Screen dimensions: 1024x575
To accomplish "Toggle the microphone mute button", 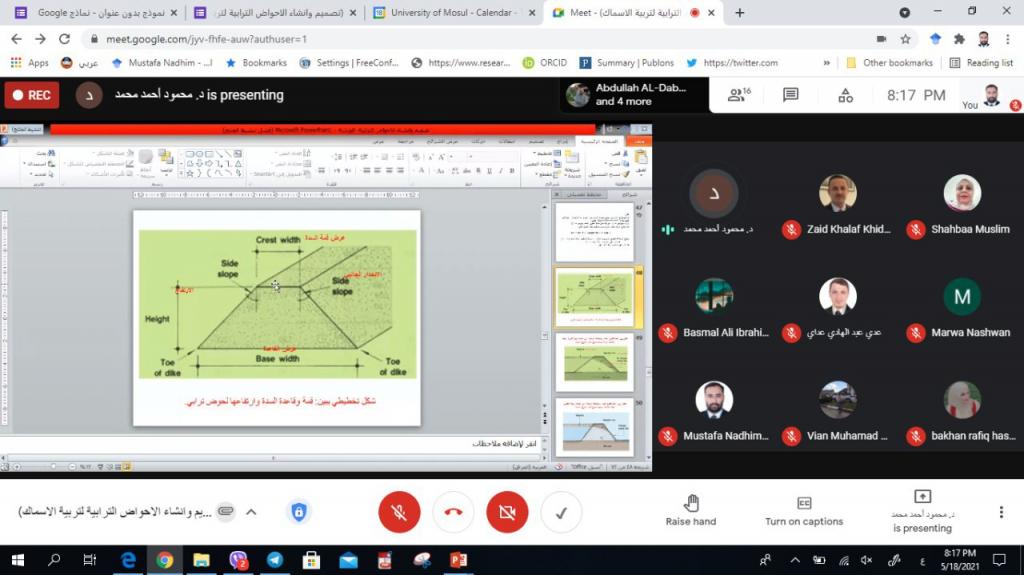I will click(399, 512).
